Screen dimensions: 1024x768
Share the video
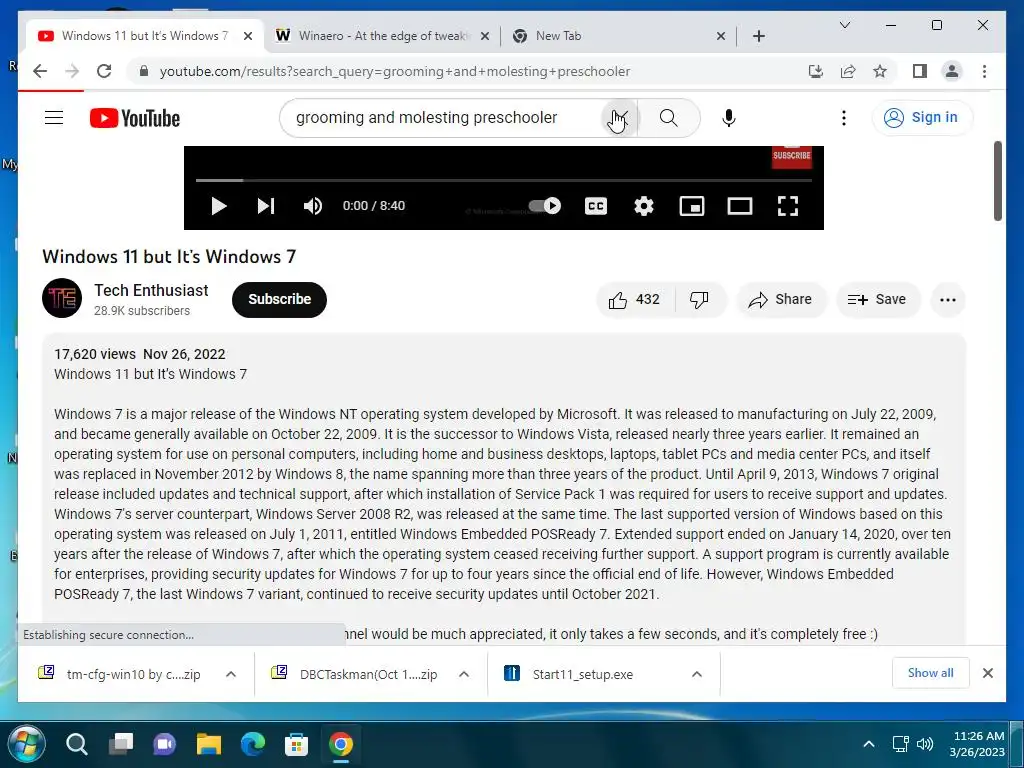pyautogui.click(x=780, y=300)
